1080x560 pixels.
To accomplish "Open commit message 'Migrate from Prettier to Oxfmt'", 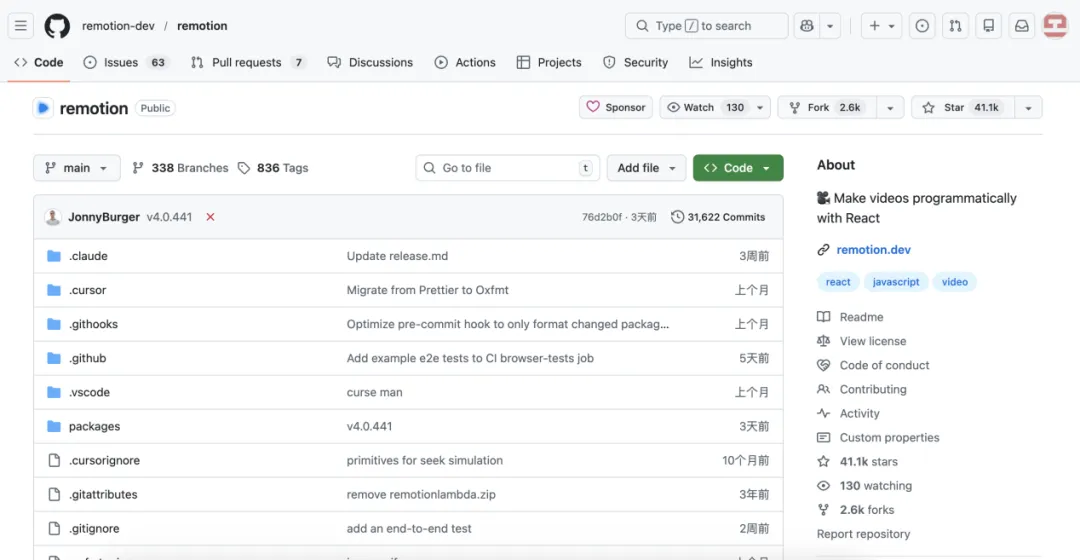I will (x=428, y=290).
